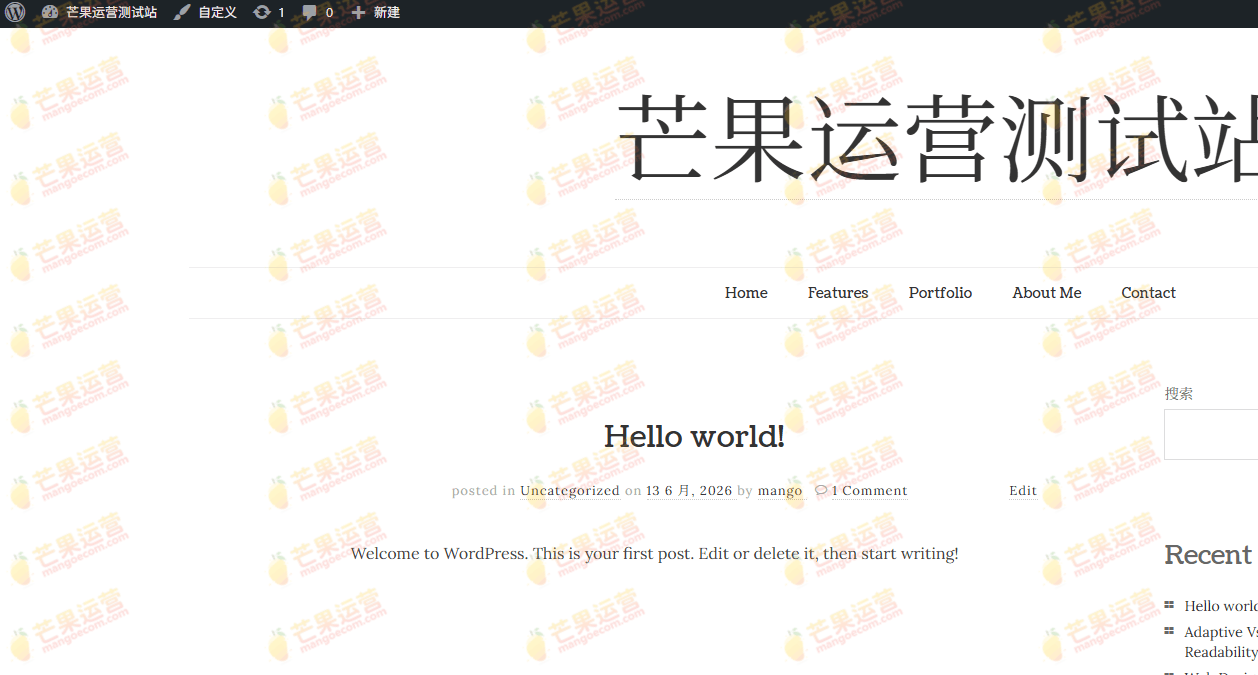1258x675 pixels.
Task: Open the Contact page link
Action: coord(1148,293)
